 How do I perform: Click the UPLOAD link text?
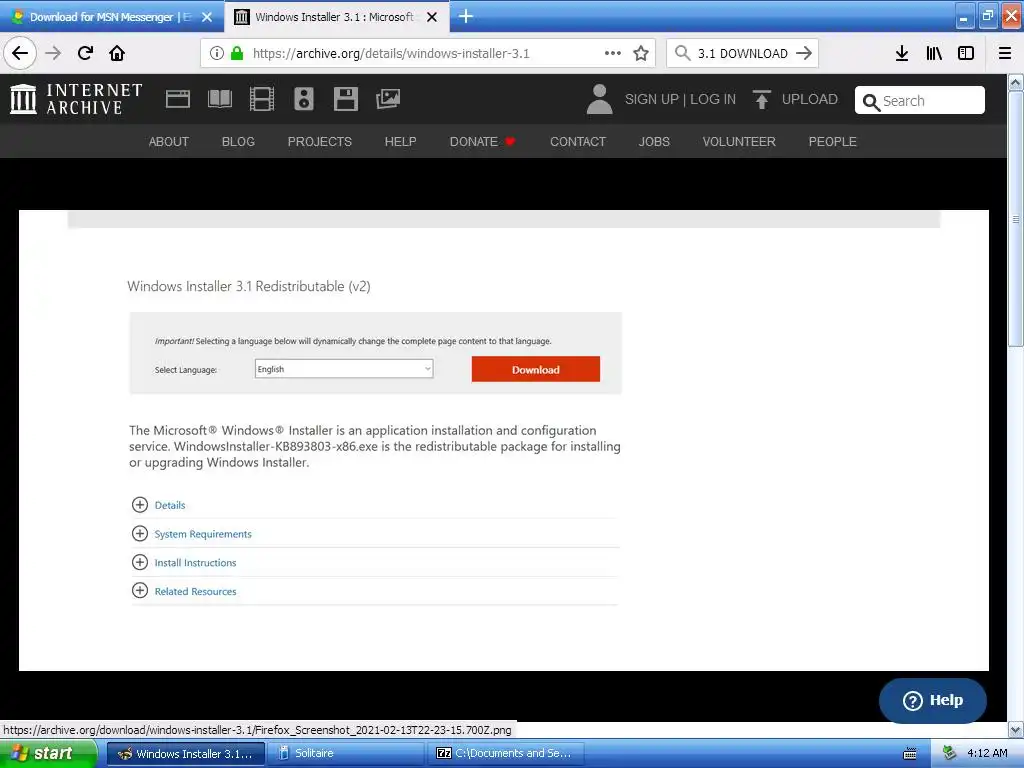[810, 99]
